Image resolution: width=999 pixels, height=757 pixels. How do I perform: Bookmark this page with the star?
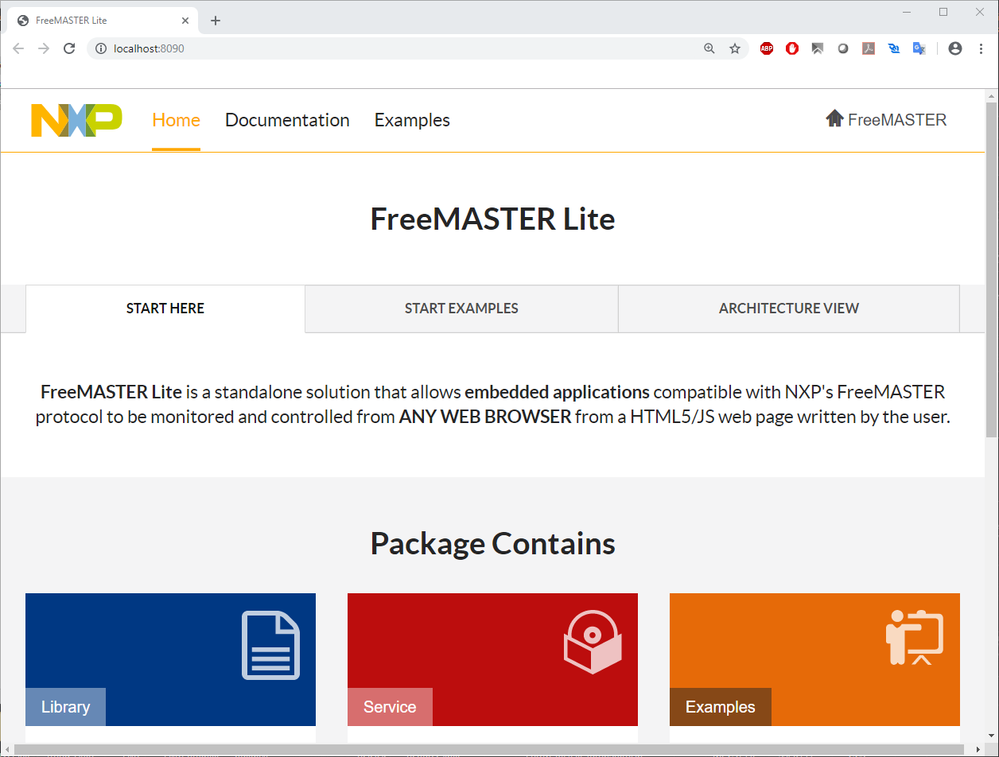coord(735,48)
